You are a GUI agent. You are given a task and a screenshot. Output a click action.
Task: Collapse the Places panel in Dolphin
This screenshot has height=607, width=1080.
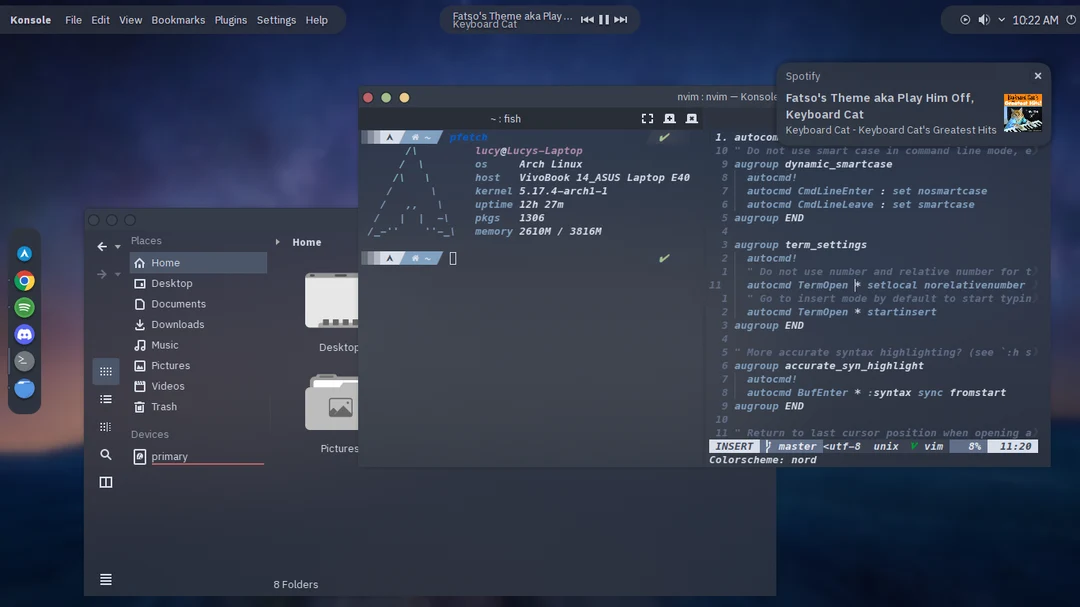[277, 241]
